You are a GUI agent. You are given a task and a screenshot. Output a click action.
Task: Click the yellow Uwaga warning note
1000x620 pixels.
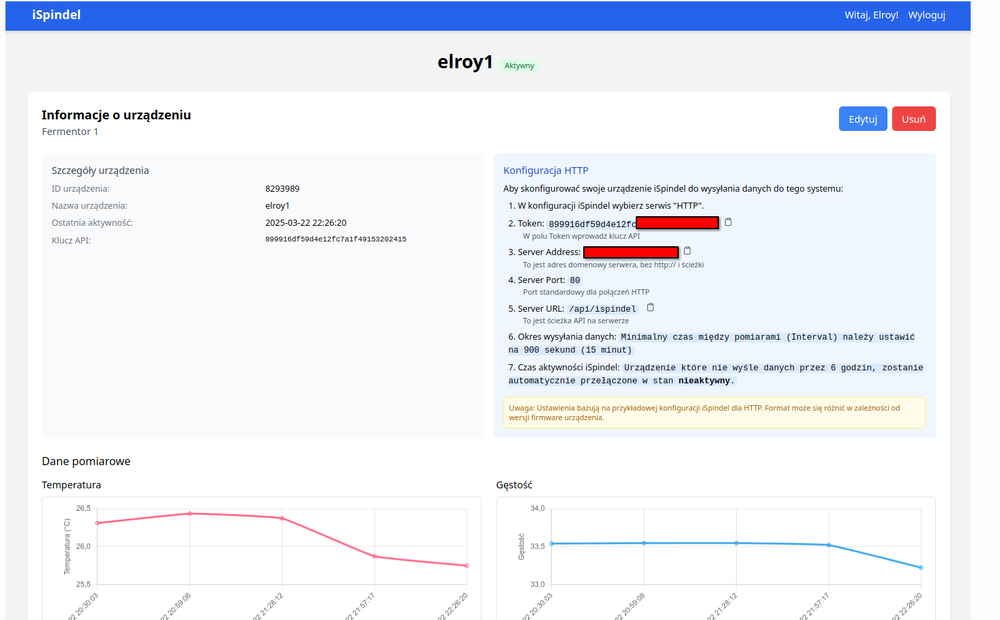[x=714, y=412]
